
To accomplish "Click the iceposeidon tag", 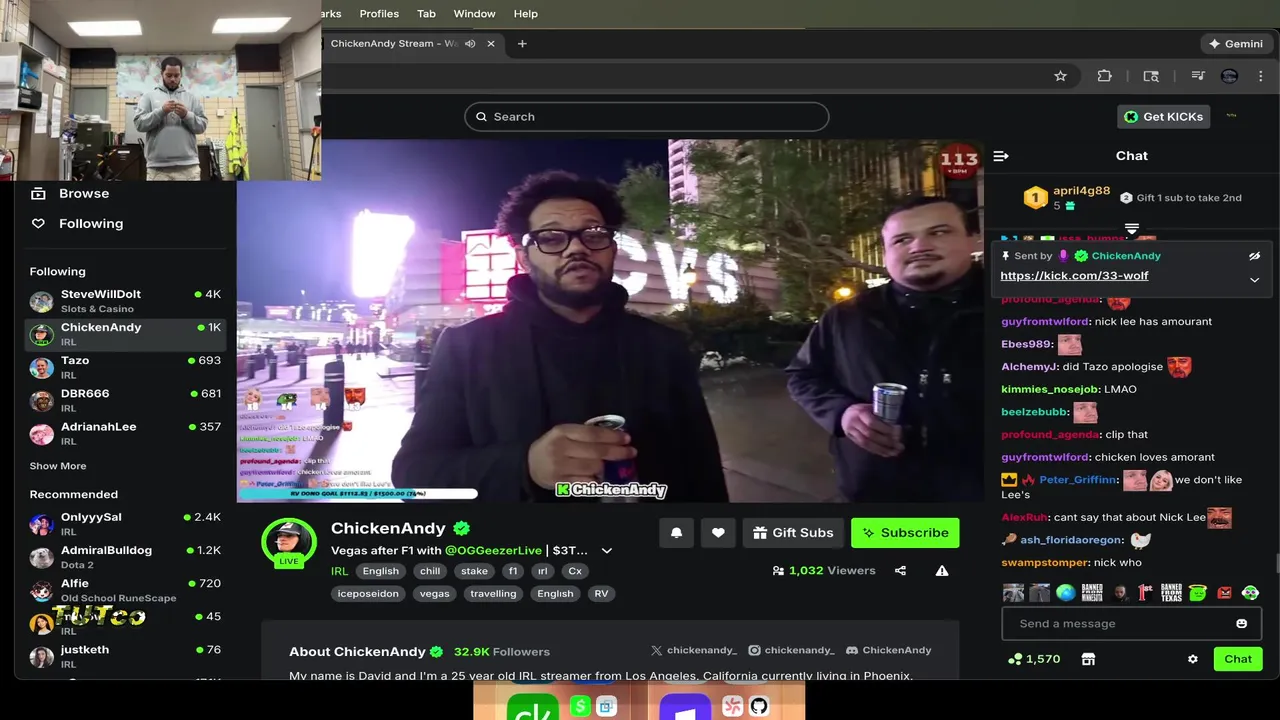I will tap(368, 593).
